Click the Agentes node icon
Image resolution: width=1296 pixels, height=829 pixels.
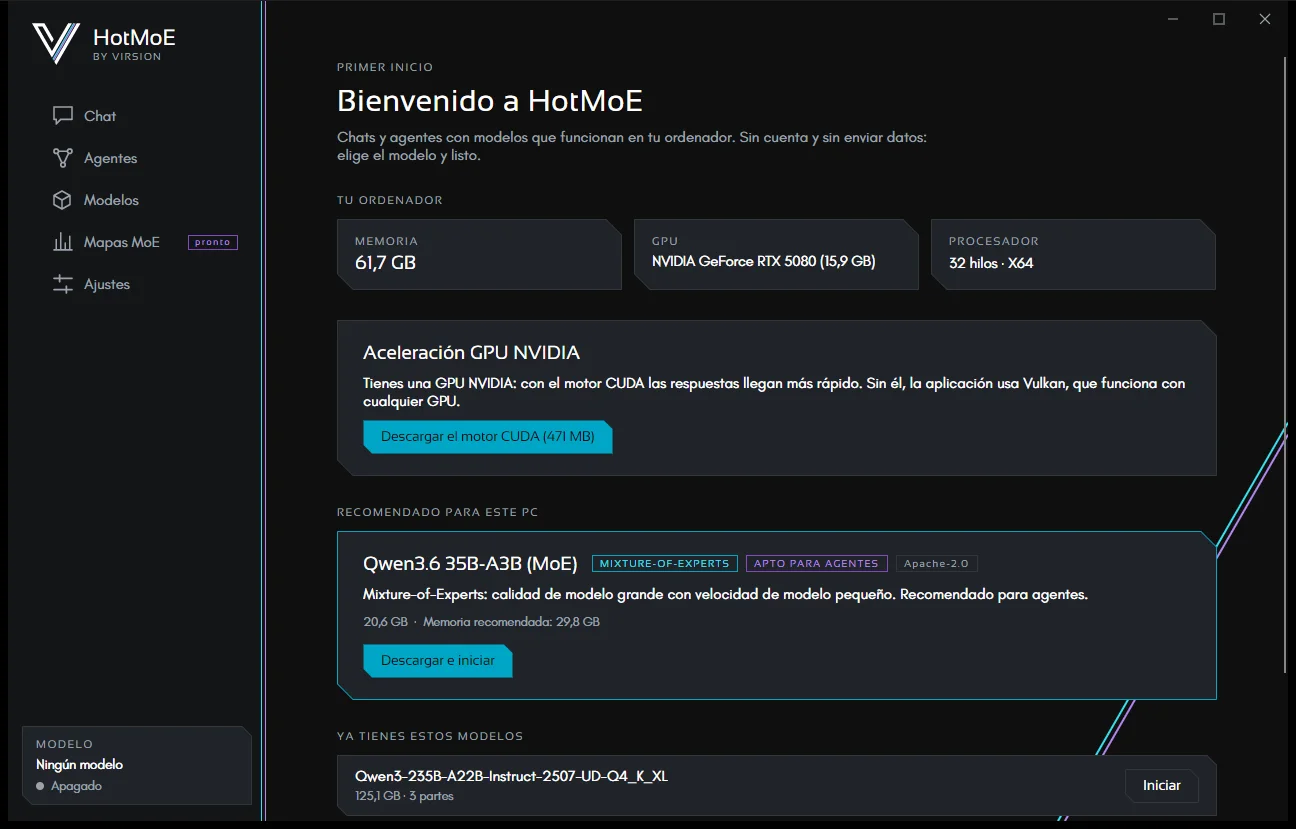pyautogui.click(x=63, y=158)
